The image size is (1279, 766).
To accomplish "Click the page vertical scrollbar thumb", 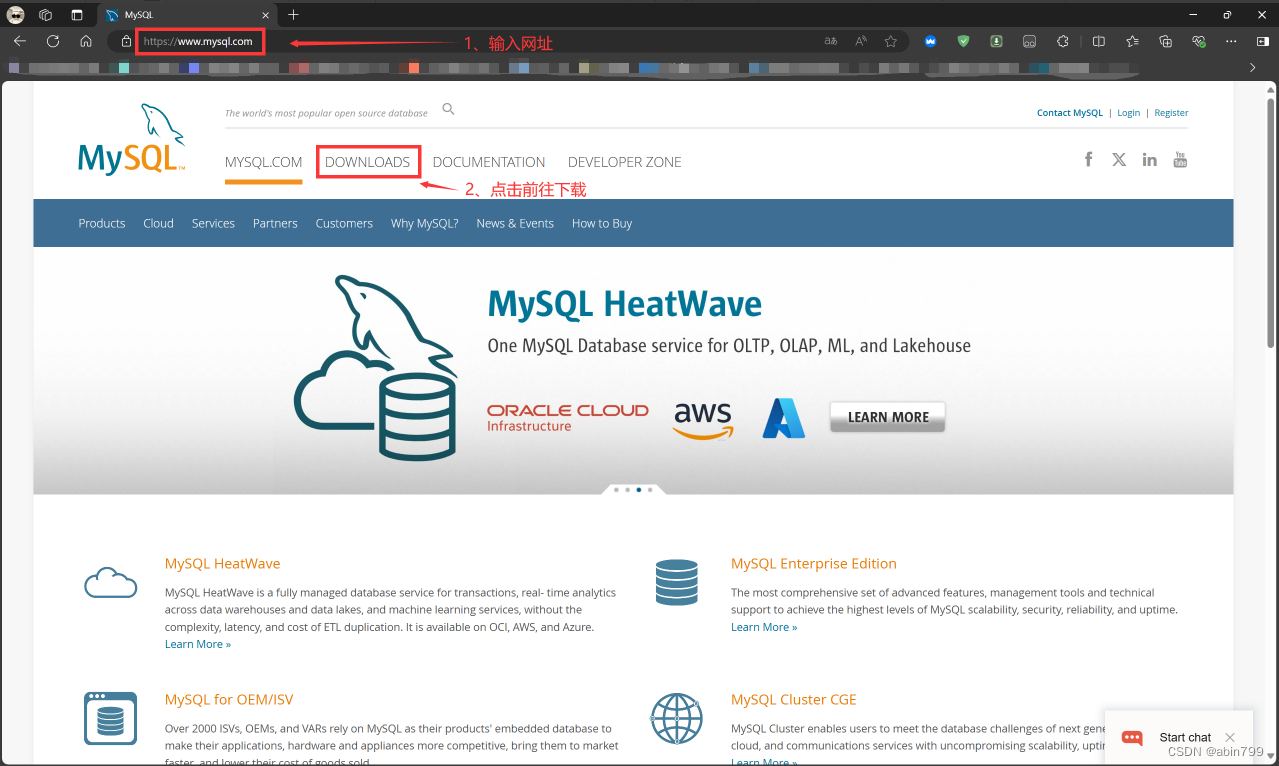I will click(1271, 223).
